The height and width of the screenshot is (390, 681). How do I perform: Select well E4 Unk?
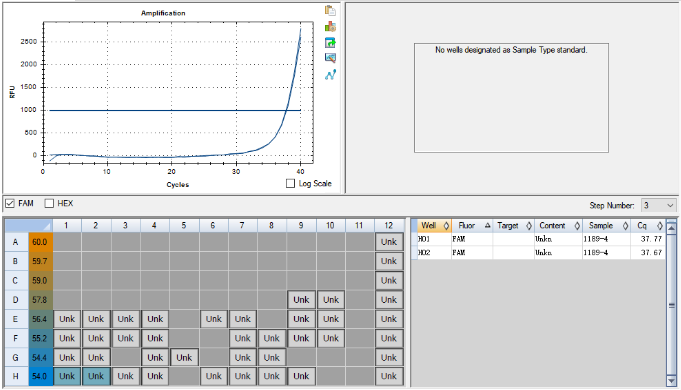coord(155,319)
